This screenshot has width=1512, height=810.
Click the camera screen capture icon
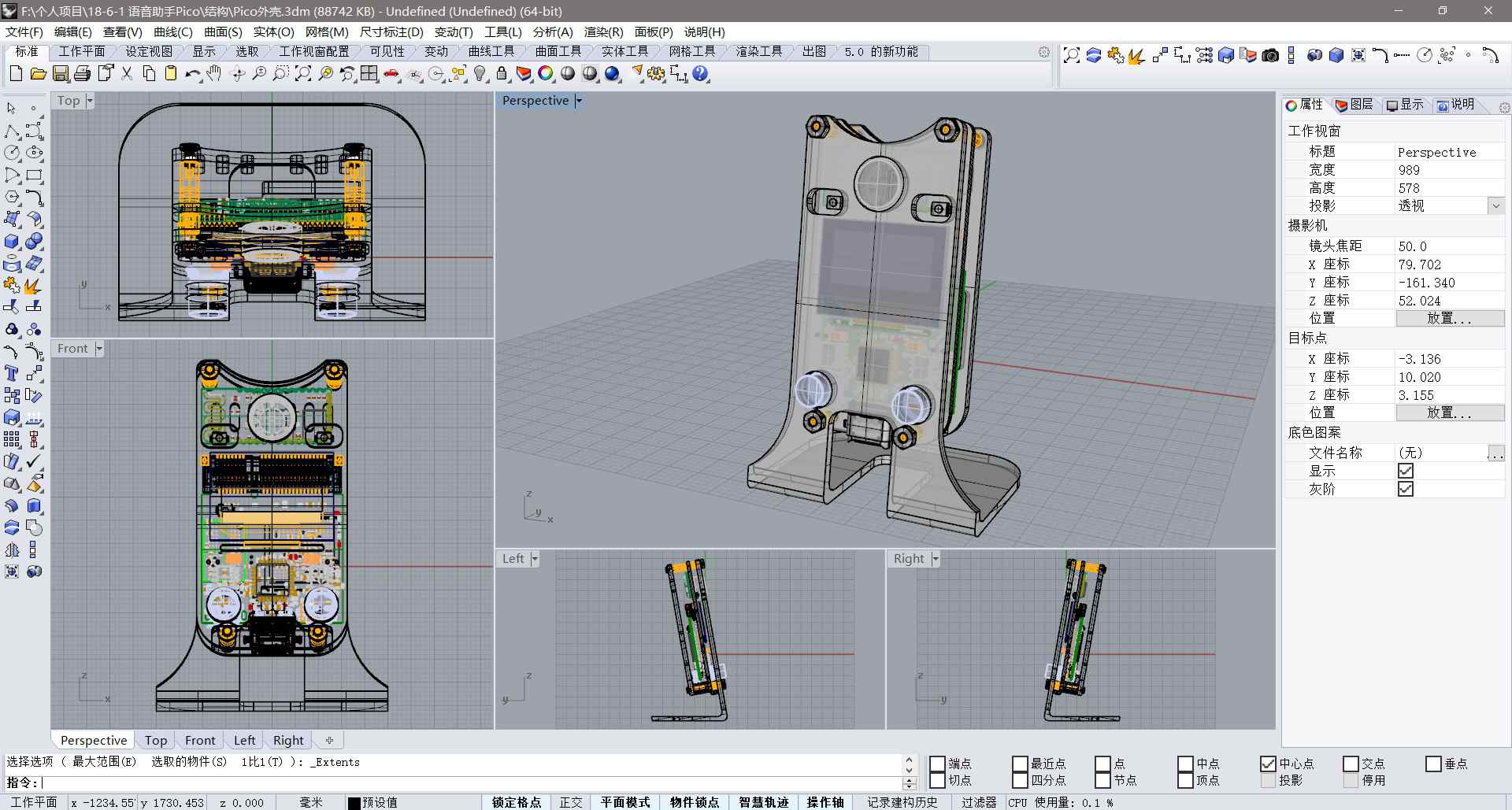click(1270, 55)
